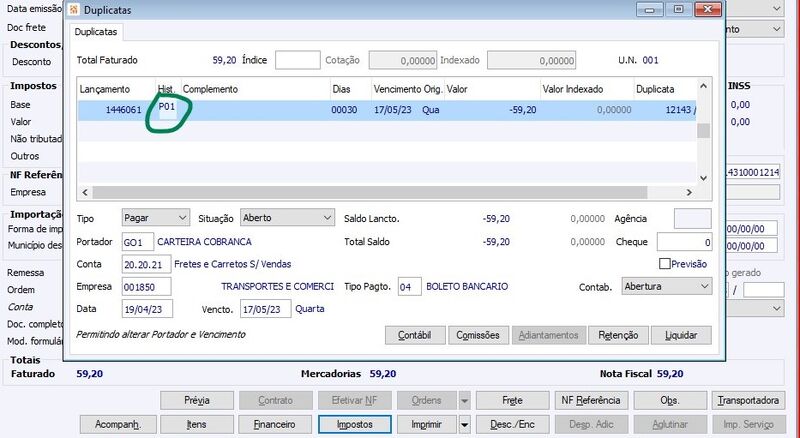800x438 pixels.
Task: Click the Imprimir button
Action: click(x=427, y=425)
